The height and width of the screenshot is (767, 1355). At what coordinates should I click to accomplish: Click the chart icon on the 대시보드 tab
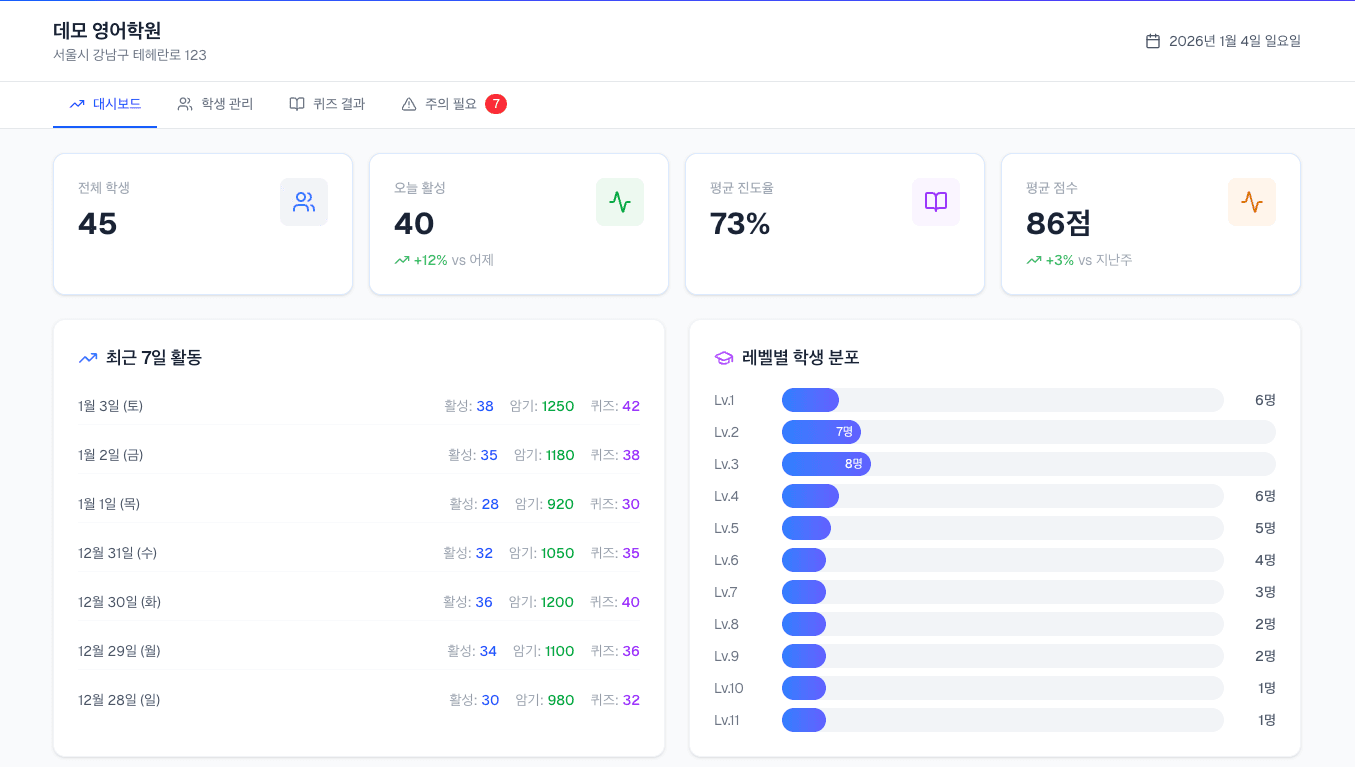[x=76, y=104]
